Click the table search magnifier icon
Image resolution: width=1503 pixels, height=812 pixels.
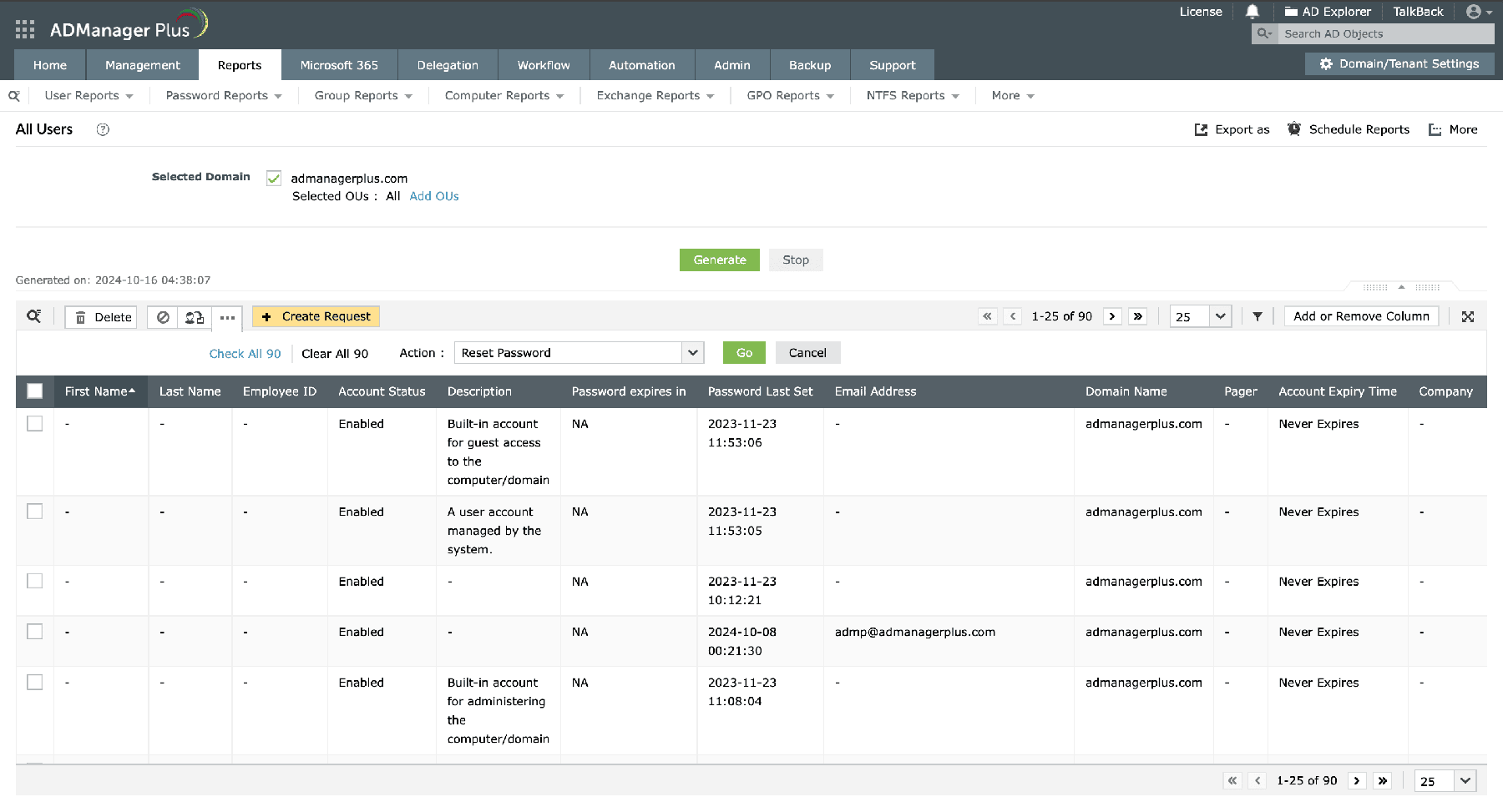[34, 316]
